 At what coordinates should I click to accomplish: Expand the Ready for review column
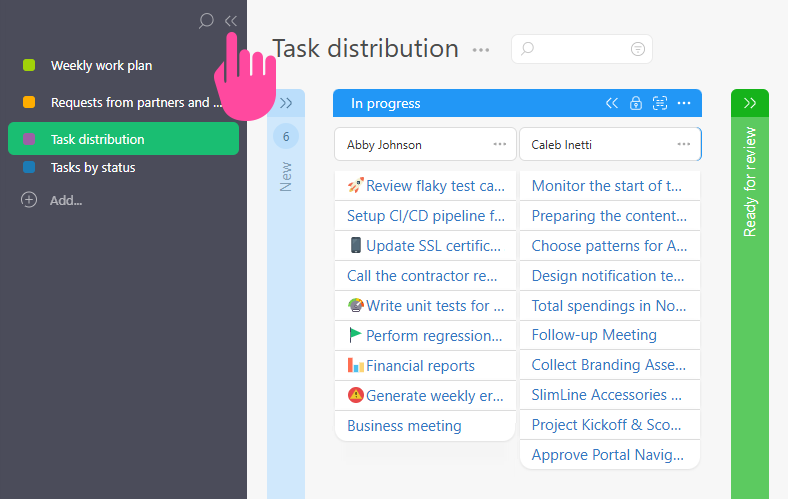[x=750, y=103]
